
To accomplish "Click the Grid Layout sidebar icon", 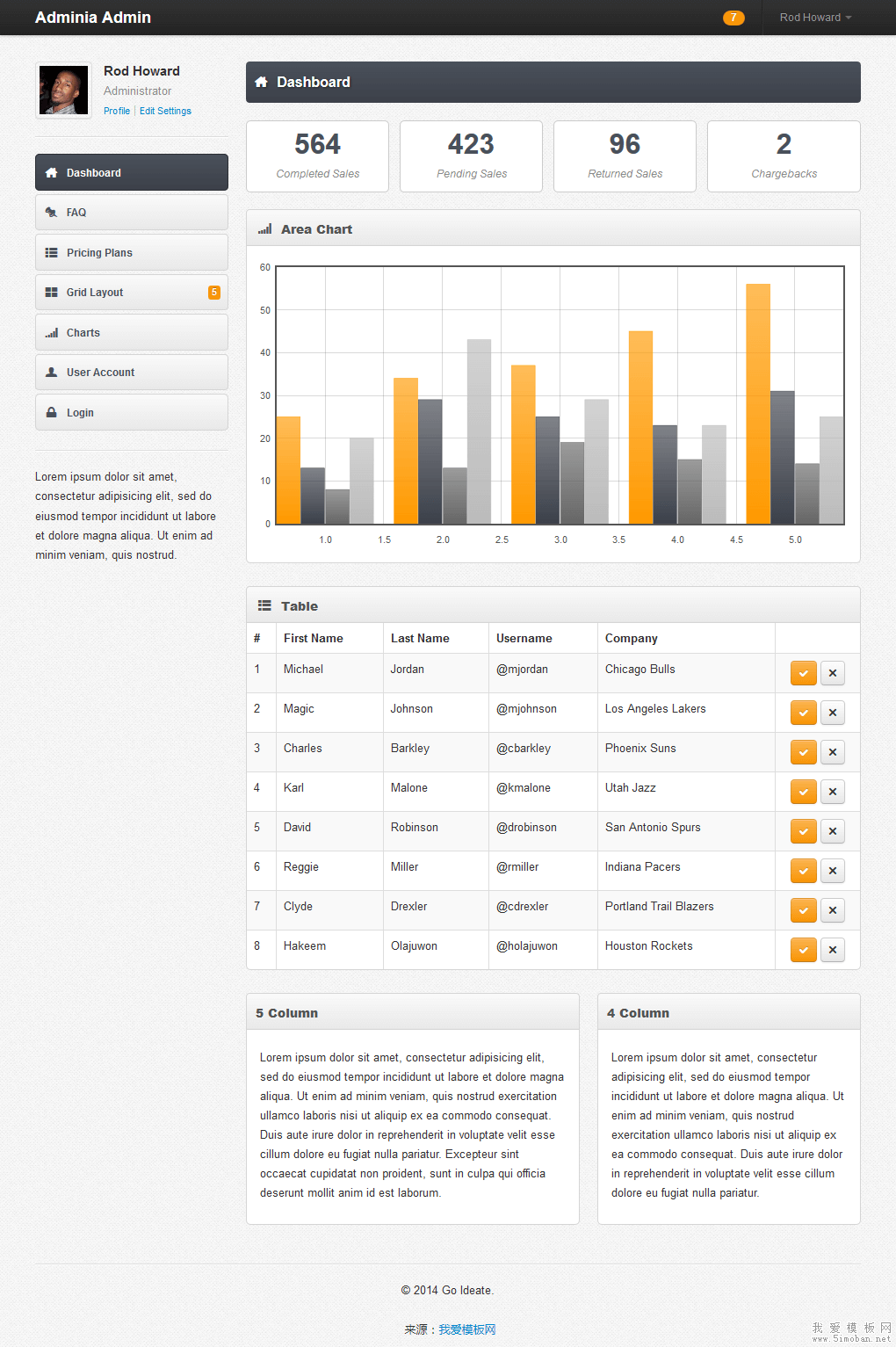I will 51,293.
